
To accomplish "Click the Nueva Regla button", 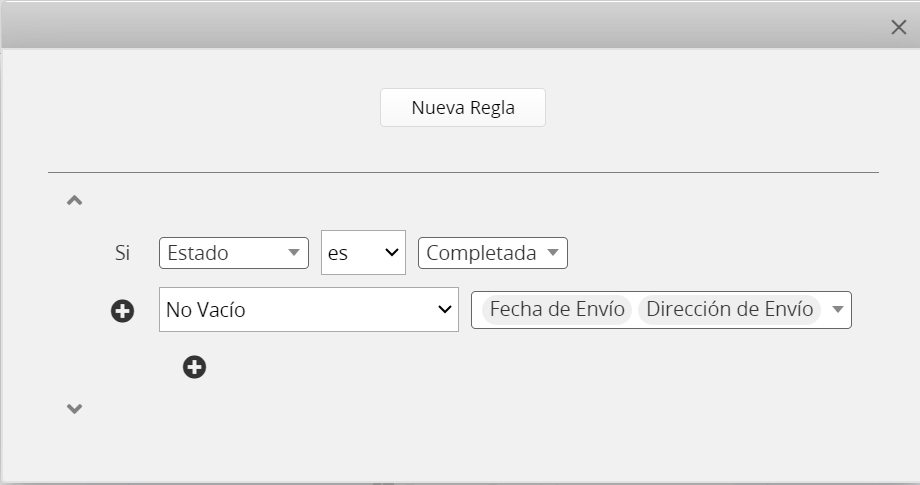I will 462,108.
